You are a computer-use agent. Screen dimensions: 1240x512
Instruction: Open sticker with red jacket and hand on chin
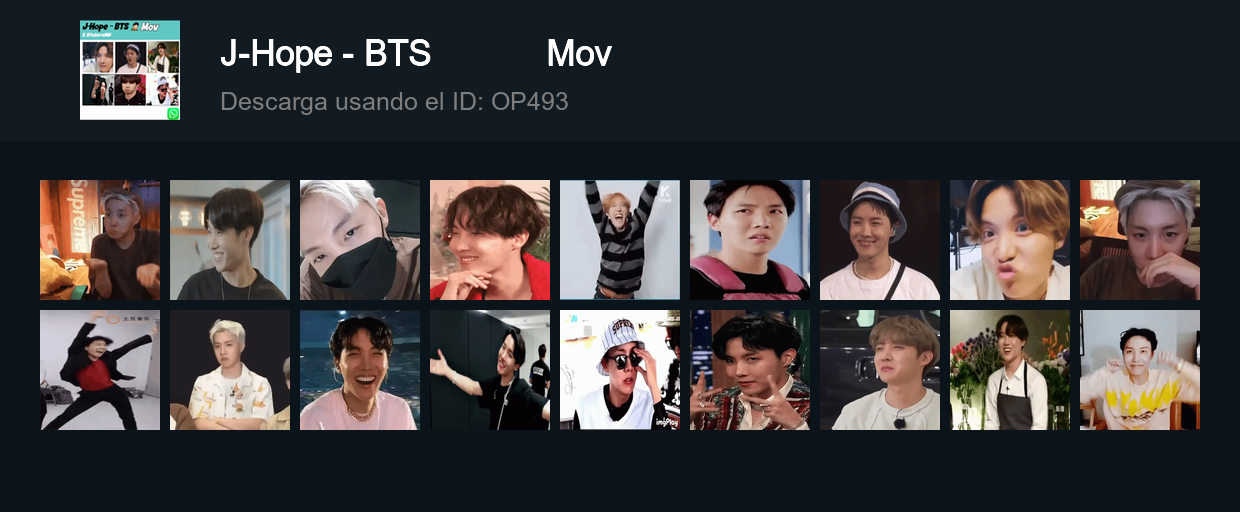[490, 240]
